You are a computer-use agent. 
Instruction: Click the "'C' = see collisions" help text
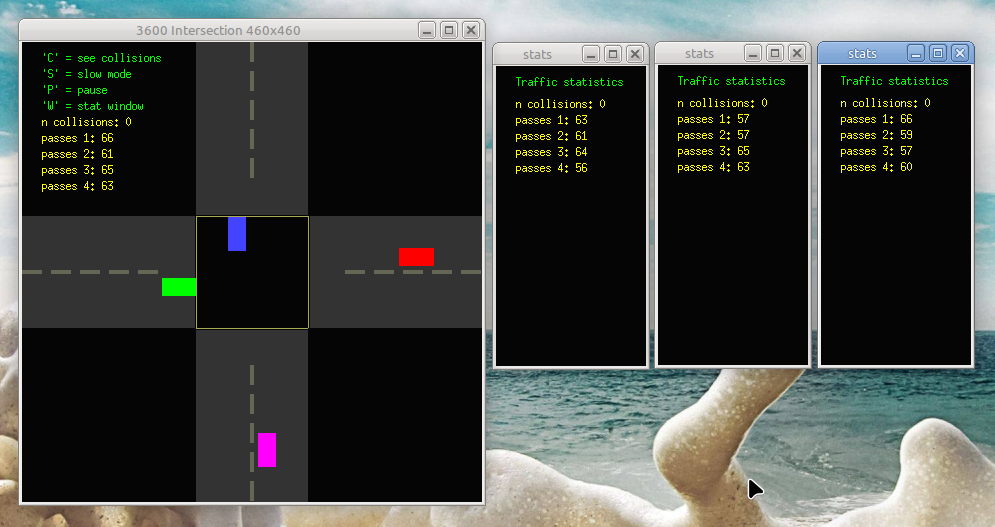pyautogui.click(x=101, y=58)
